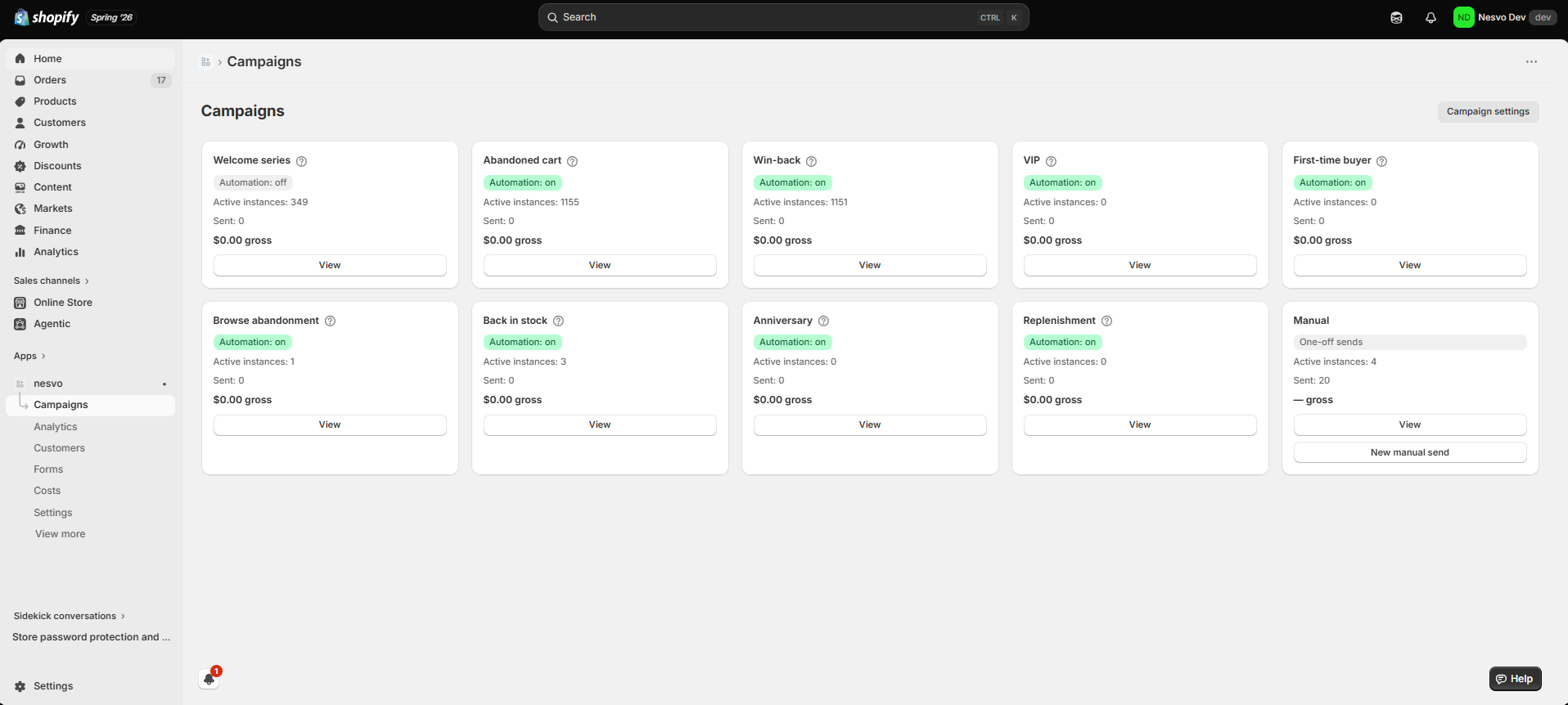Open the Sidekick icon in top bar

pos(1396,17)
